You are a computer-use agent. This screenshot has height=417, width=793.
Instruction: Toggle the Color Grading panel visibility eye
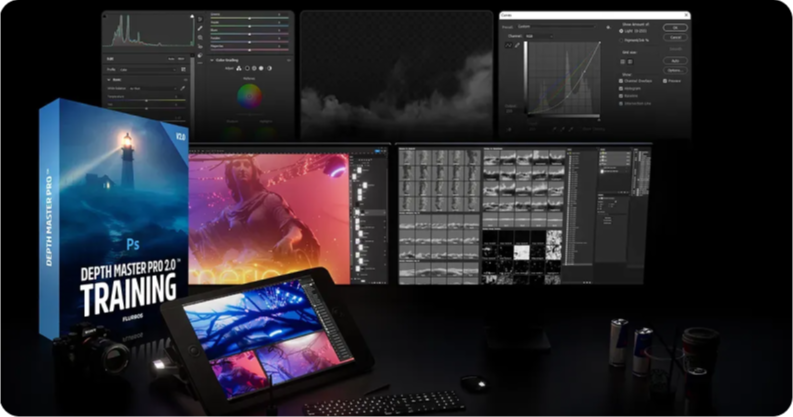(x=289, y=60)
